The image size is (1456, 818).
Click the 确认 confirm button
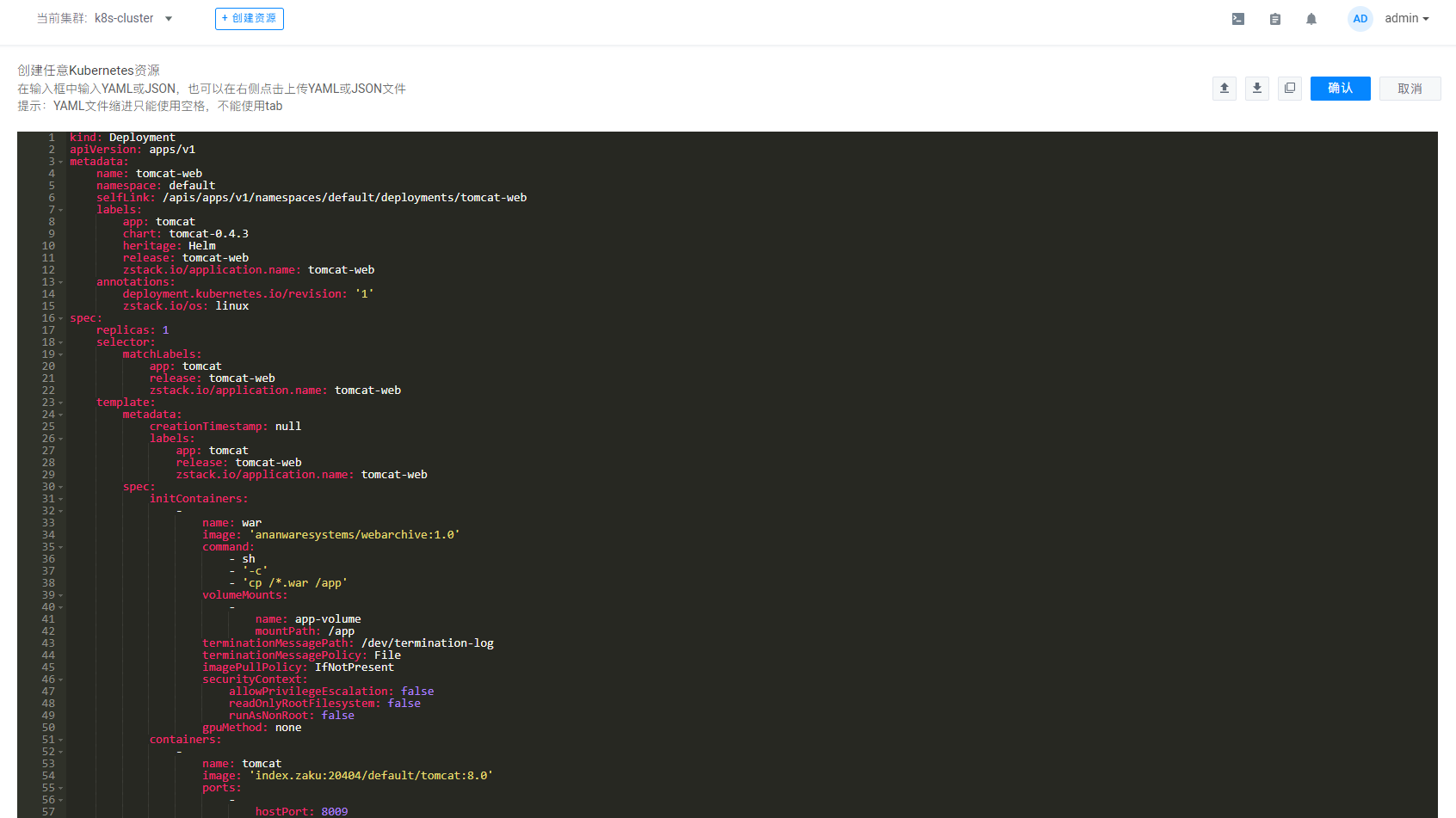point(1340,88)
